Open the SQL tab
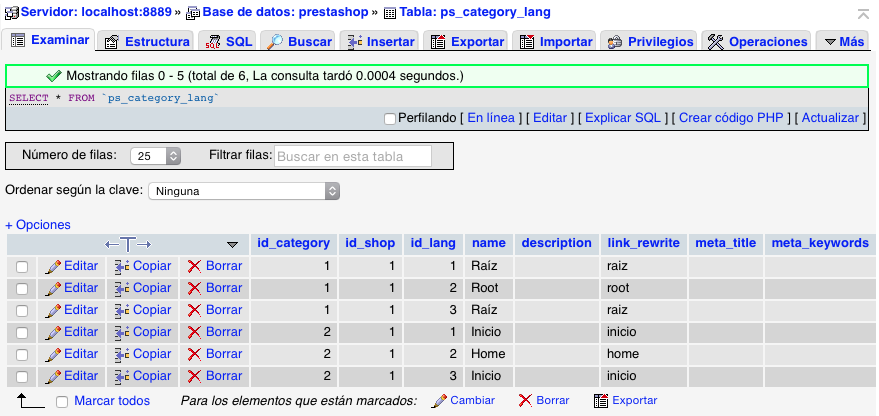Image resolution: width=879 pixels, height=416 pixels. (228, 41)
